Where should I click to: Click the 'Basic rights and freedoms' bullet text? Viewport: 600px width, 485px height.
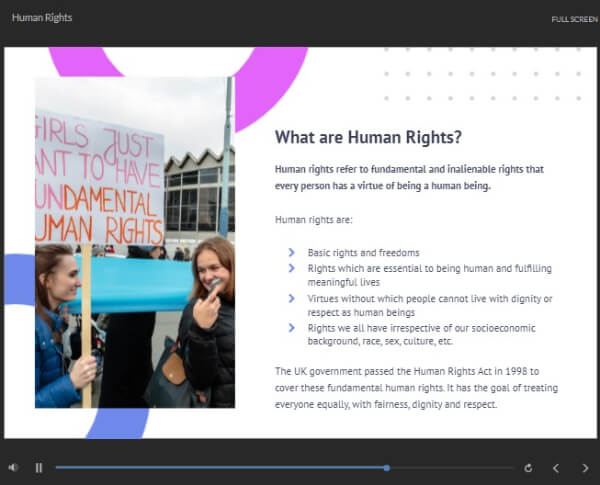[x=363, y=253]
